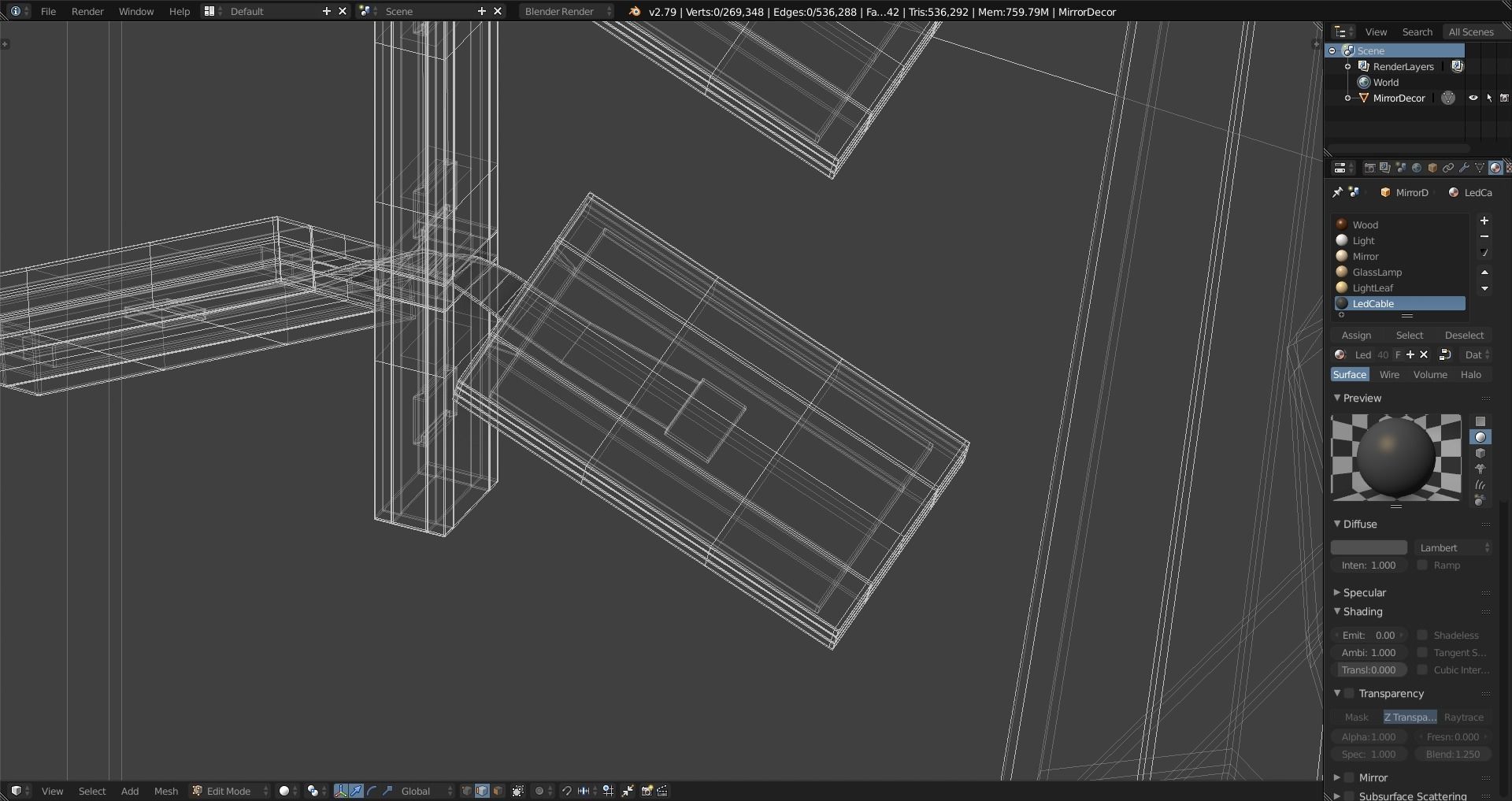Toggle MirrorDecor renderability camera
The height and width of the screenshot is (801, 1512).
click(x=1504, y=98)
